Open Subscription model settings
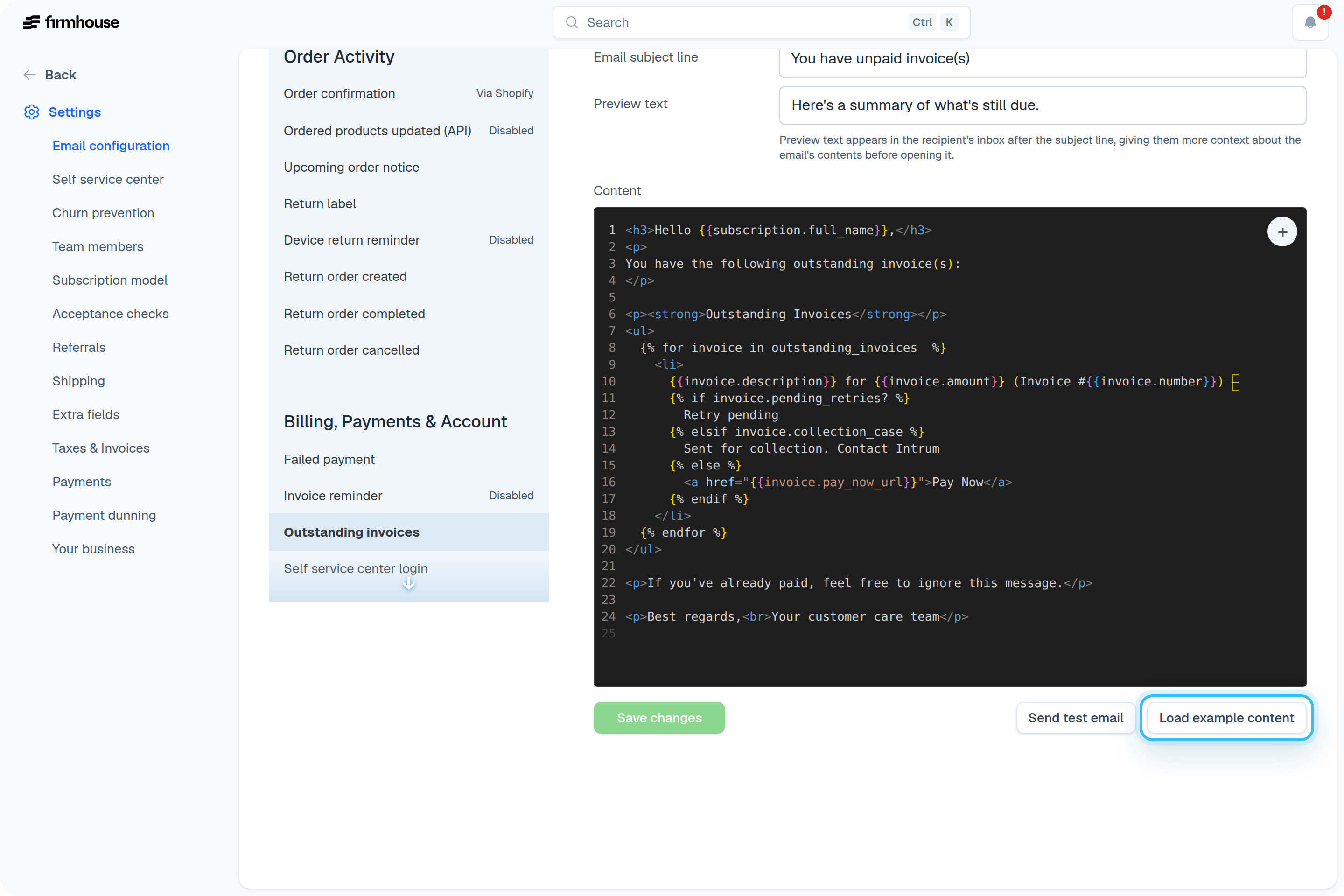This screenshot has height=896, width=1344. pyautogui.click(x=110, y=280)
